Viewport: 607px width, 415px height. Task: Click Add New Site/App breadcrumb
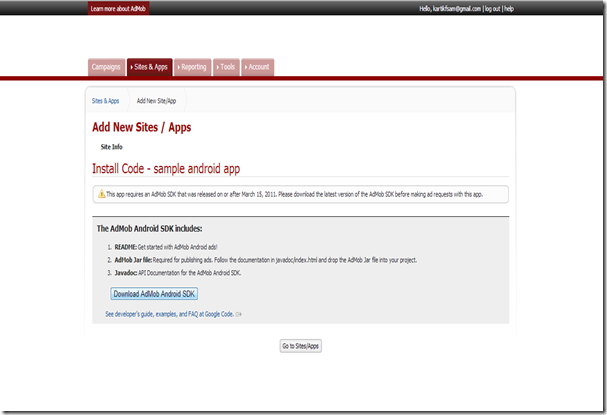(156, 101)
